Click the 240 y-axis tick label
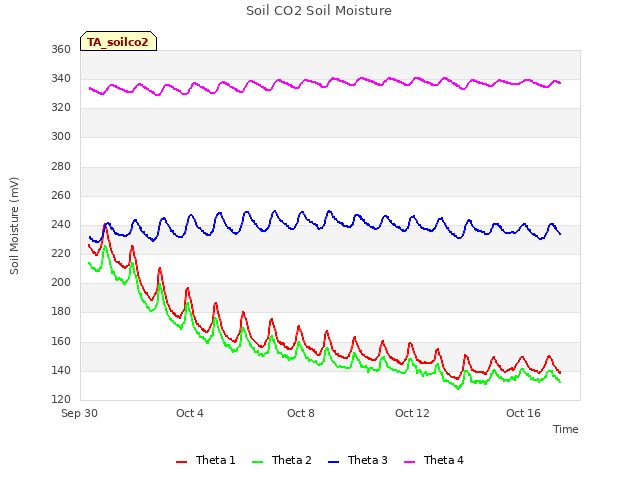 (61, 224)
